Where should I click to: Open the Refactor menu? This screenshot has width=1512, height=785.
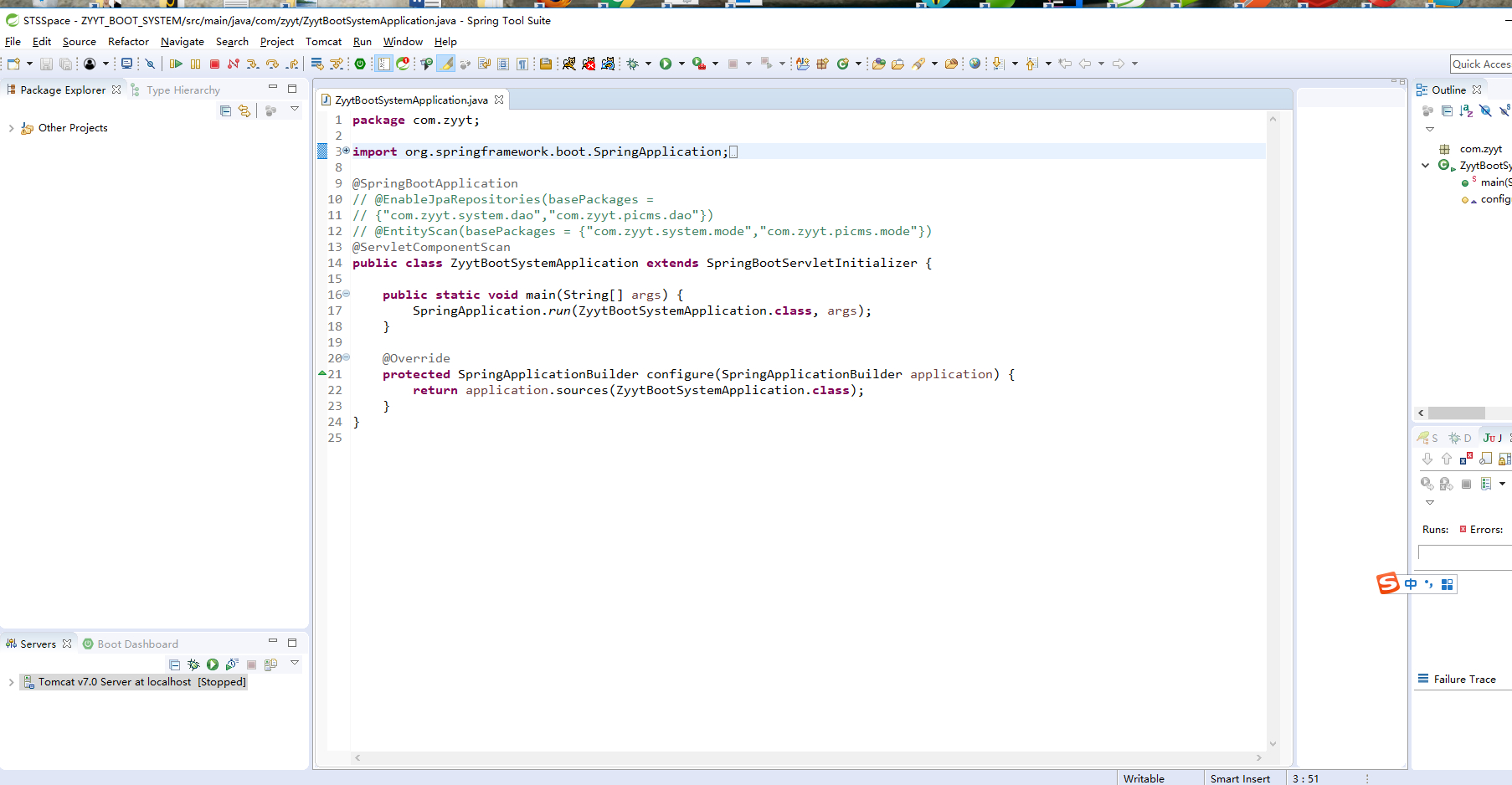(x=128, y=42)
